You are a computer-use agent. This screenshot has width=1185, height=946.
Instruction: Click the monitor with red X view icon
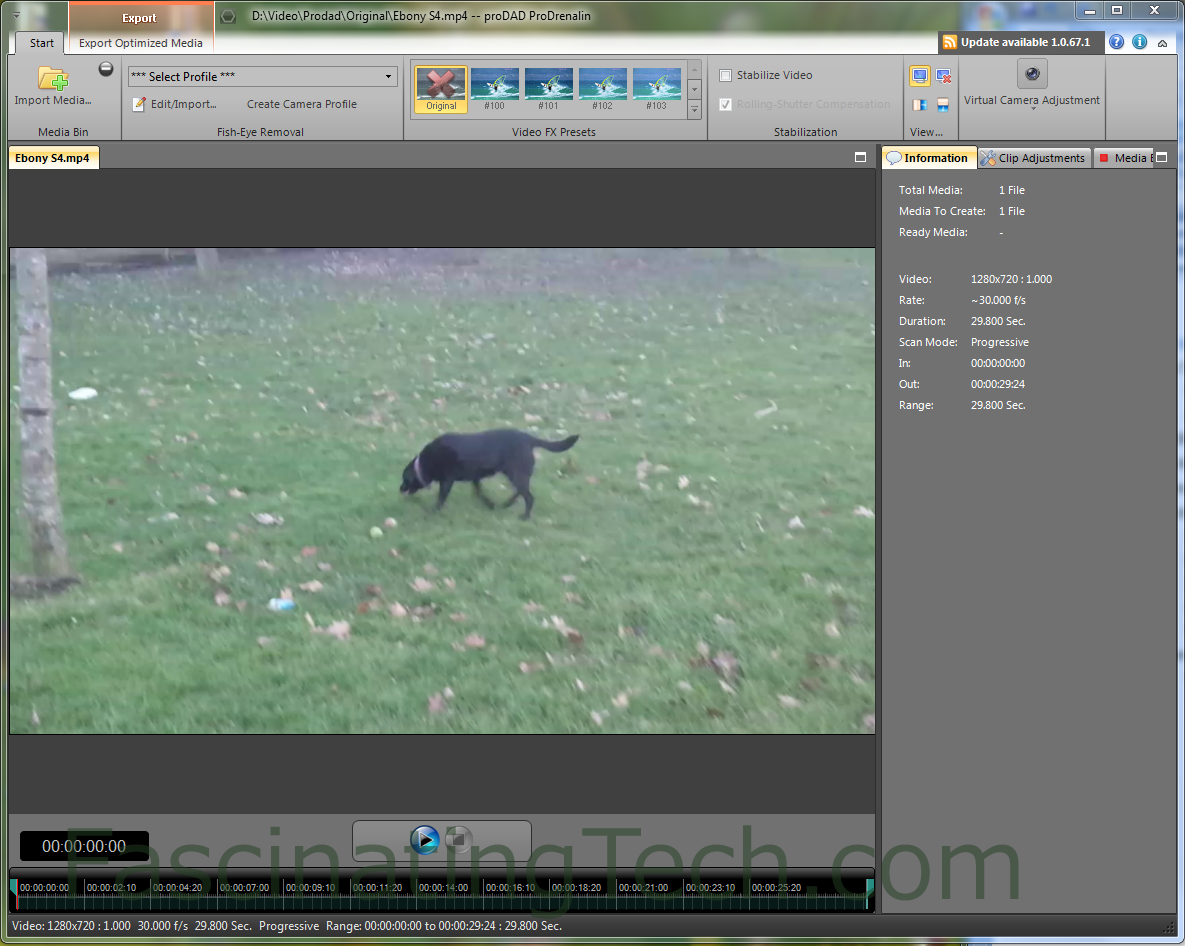943,76
